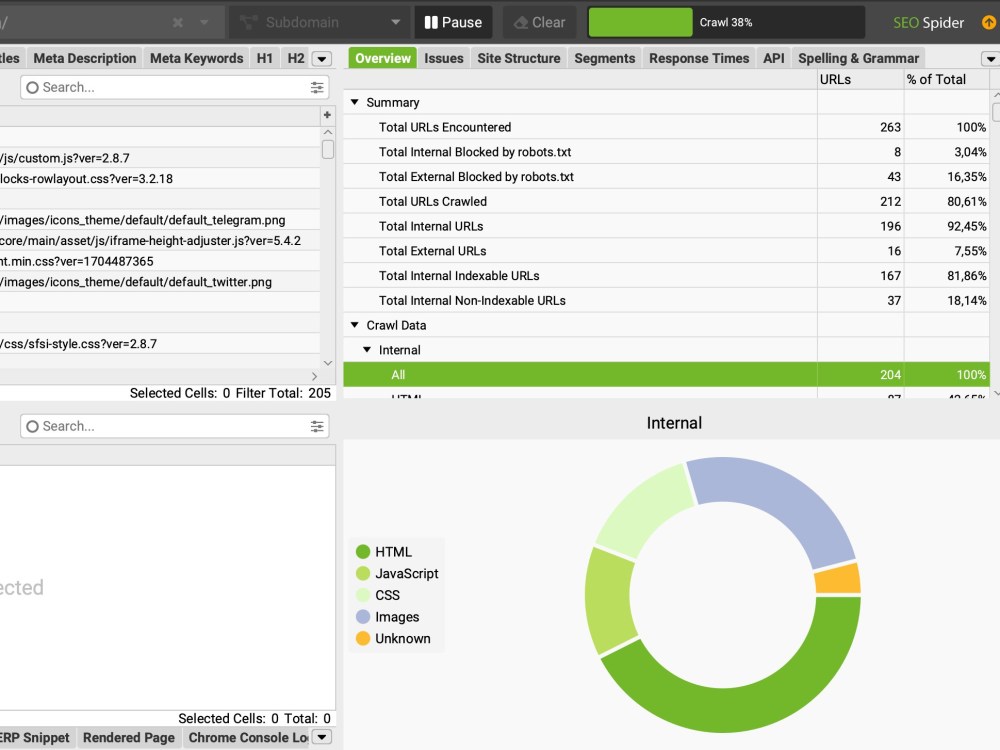Select the default_telegram.png row
The image size is (1000, 750).
[x=159, y=220]
